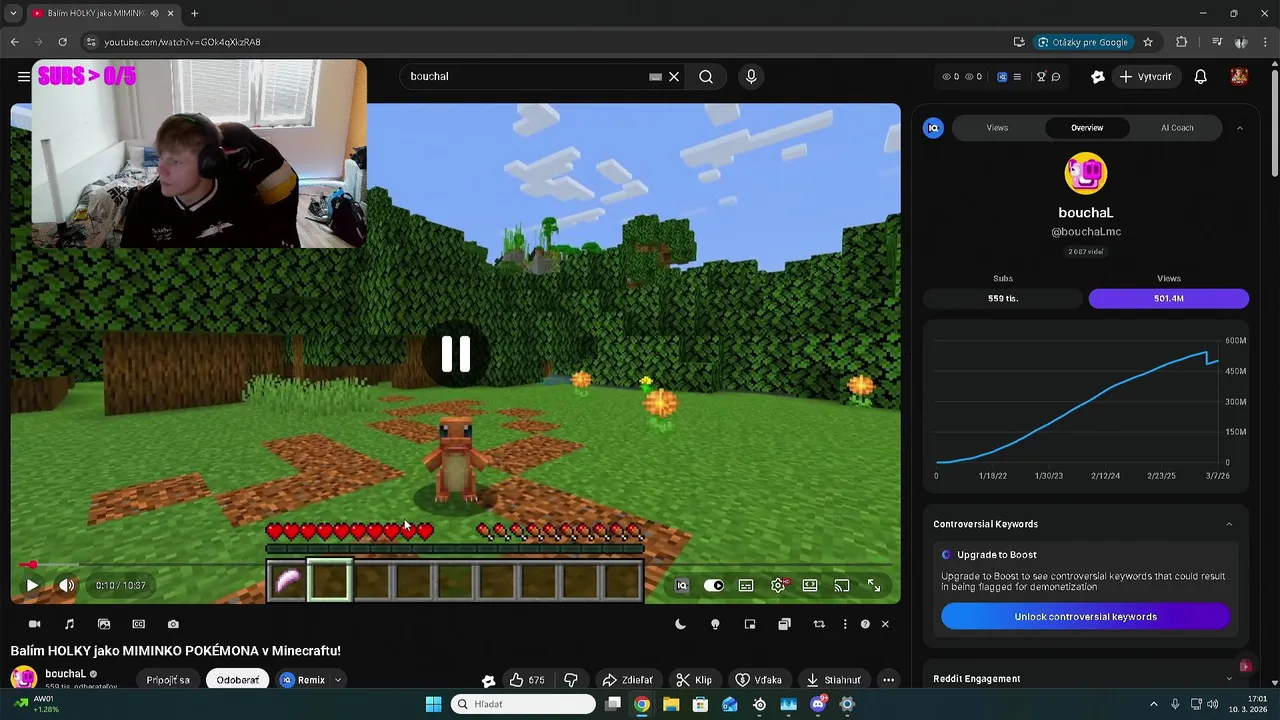Collapse the Controversial Keywords section
Viewport: 1280px width, 720px height.
click(1229, 524)
